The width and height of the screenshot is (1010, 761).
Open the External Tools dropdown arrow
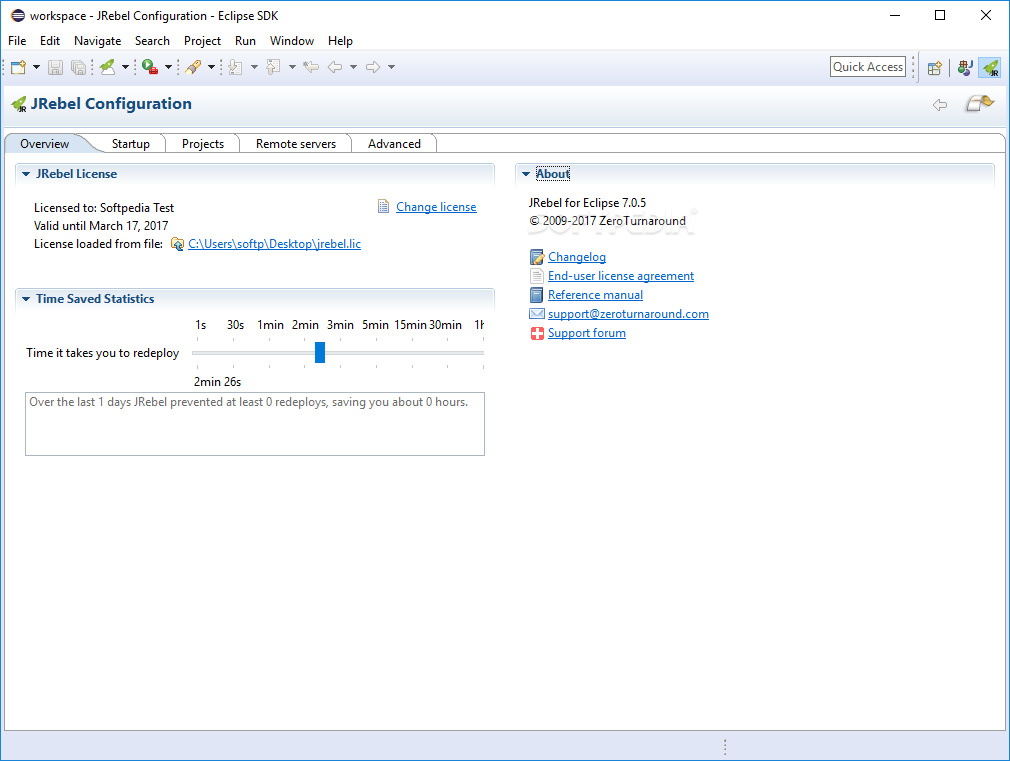click(169, 67)
